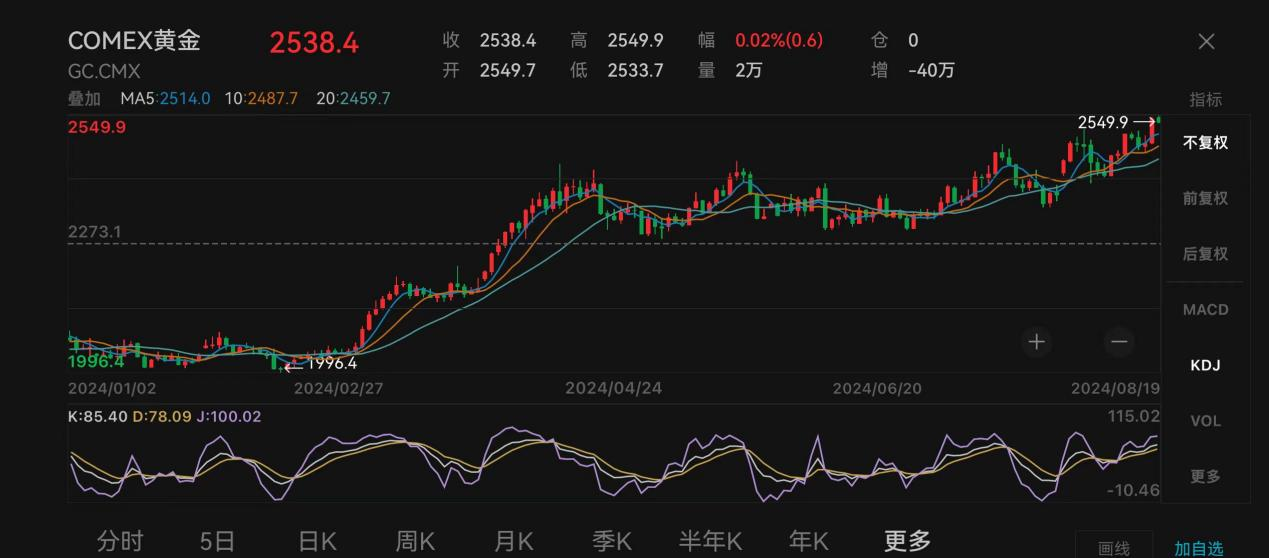Open the 叠加 overlay settings
1269x558 pixels.
(84, 99)
